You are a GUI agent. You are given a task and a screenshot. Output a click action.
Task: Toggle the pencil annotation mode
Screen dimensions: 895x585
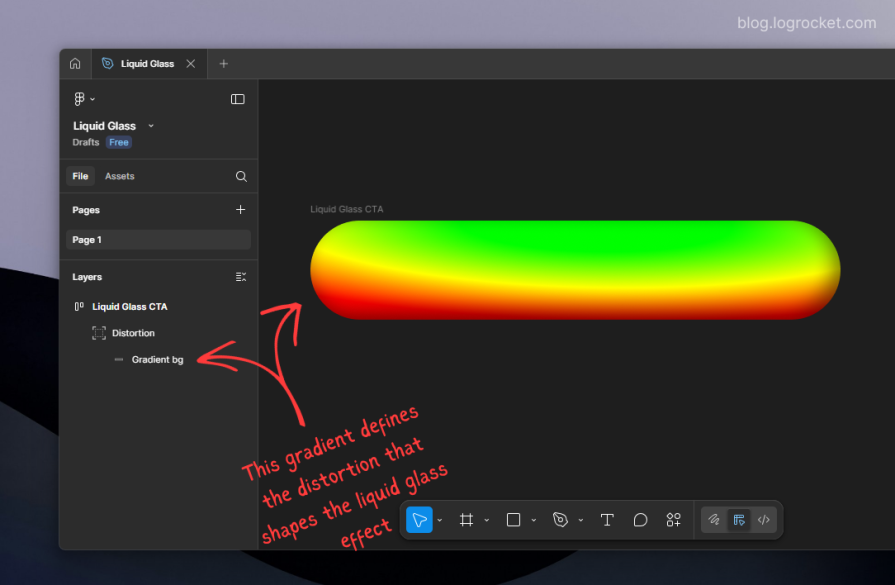point(714,520)
